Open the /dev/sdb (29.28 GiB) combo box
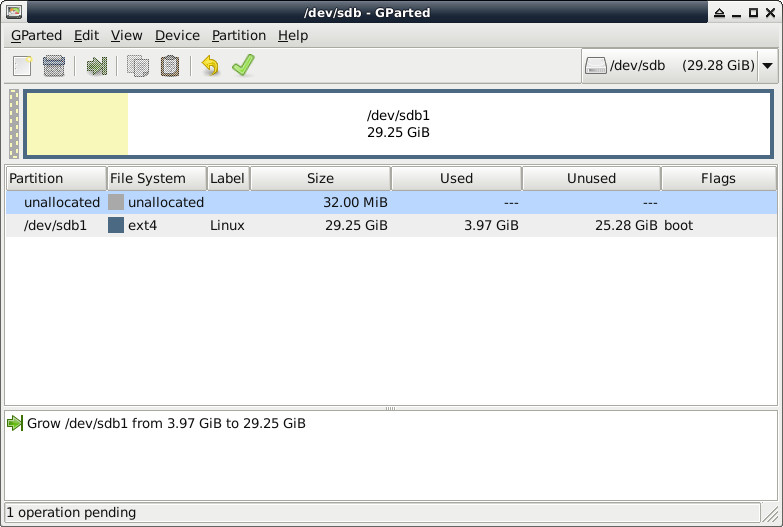The width and height of the screenshot is (783, 527). coord(680,65)
